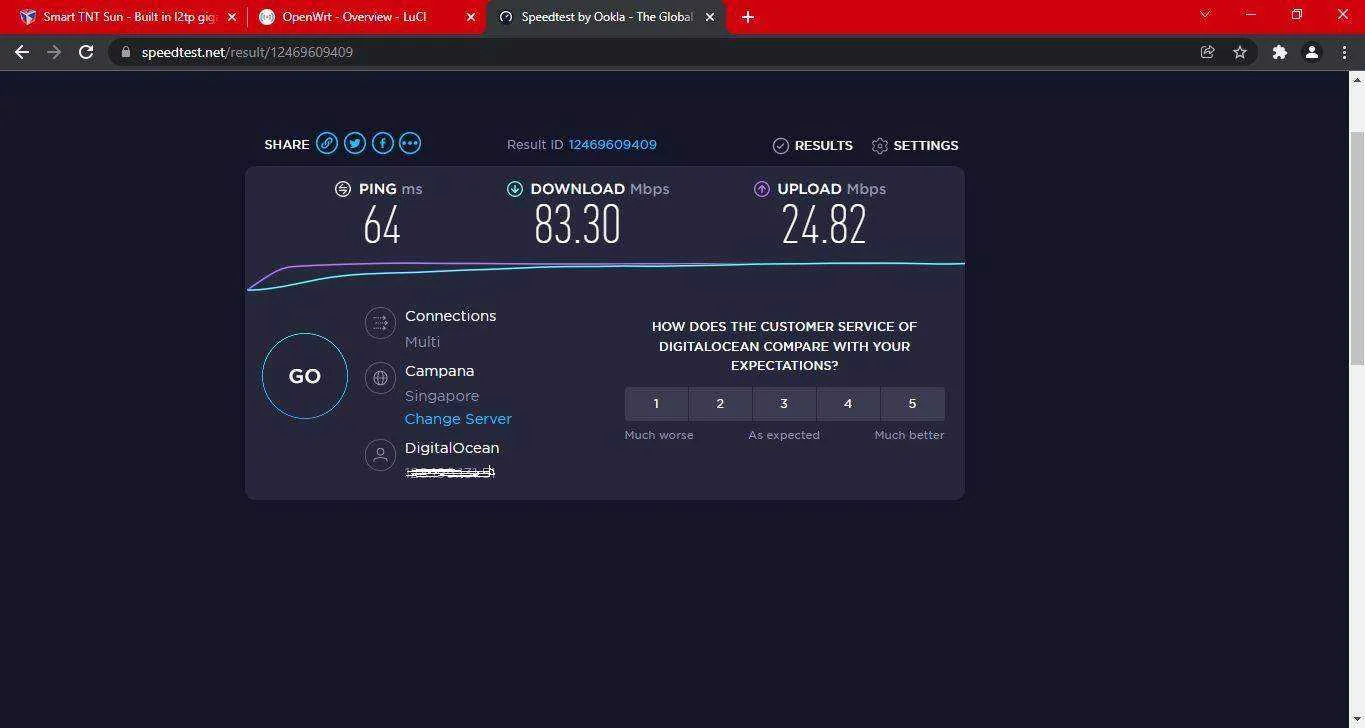Close the Smart TNT Sun tab

point(232,17)
